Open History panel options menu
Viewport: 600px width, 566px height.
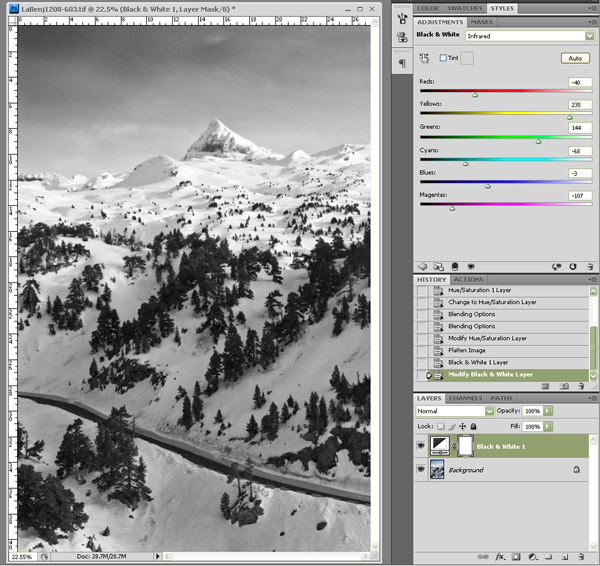pos(593,279)
